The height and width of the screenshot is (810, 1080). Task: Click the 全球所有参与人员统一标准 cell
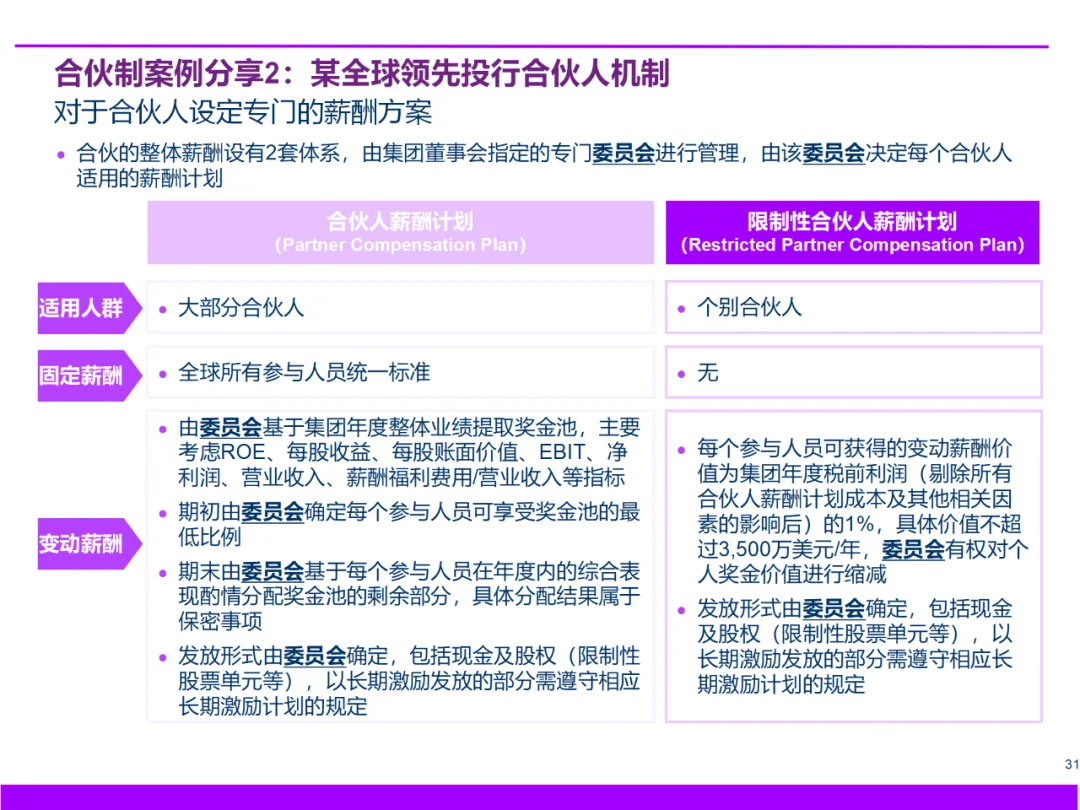pos(400,373)
